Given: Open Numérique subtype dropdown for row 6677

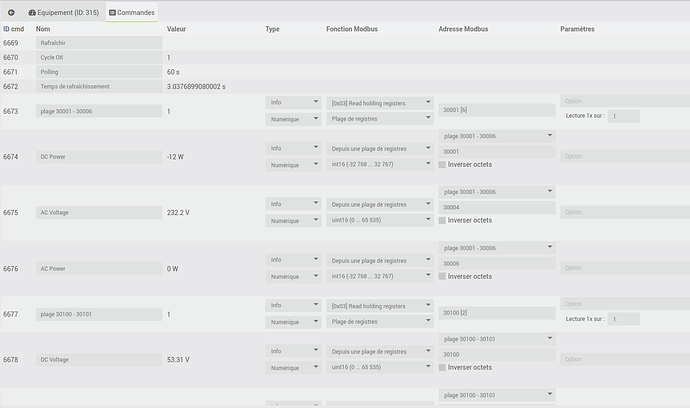Looking at the screenshot, I should pyautogui.click(x=293, y=322).
